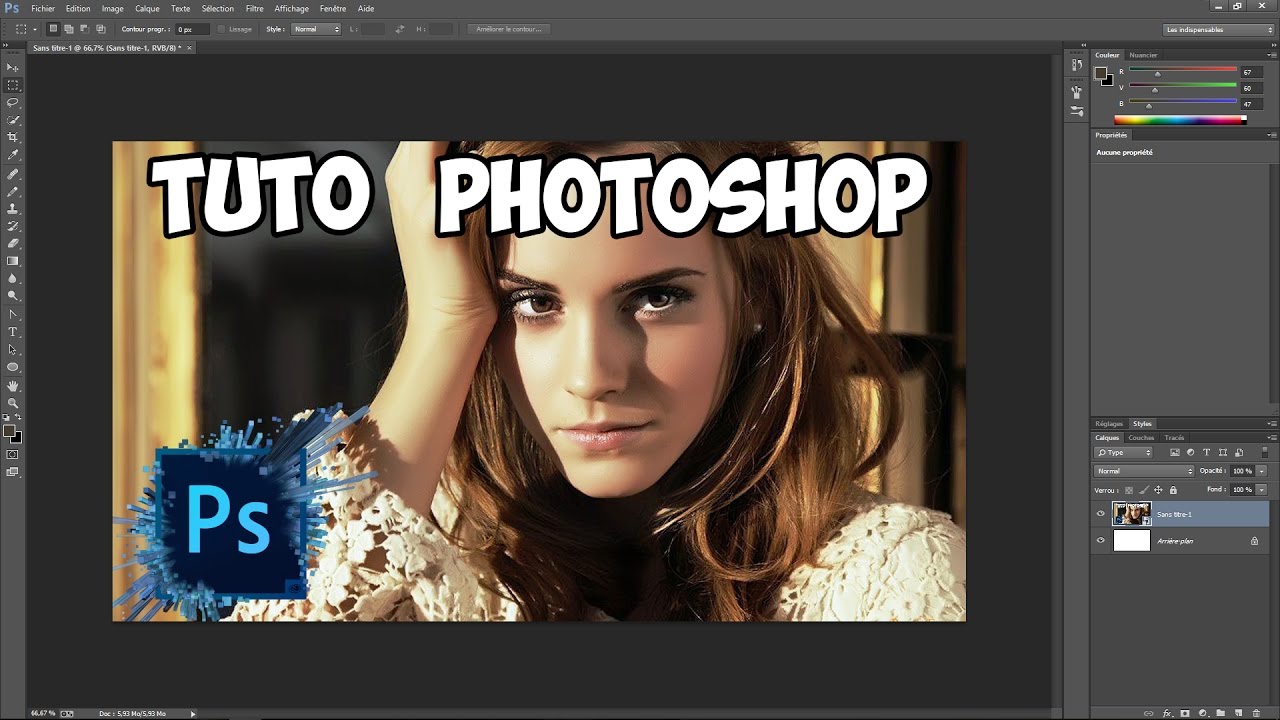This screenshot has height=720, width=1280.
Task: Switch to the Couches tab
Action: coord(1141,437)
